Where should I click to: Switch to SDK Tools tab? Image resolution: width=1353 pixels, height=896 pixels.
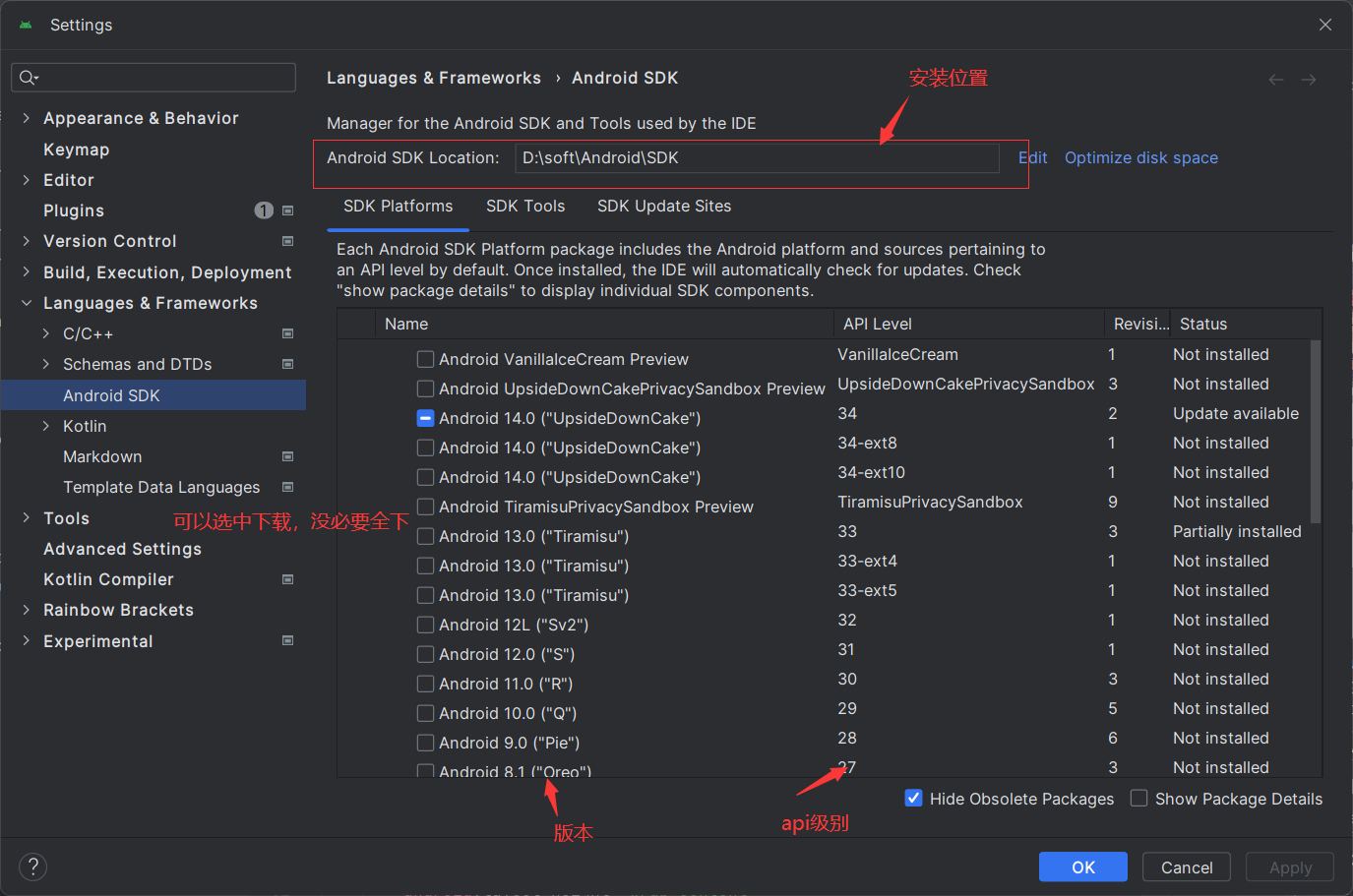(x=525, y=207)
